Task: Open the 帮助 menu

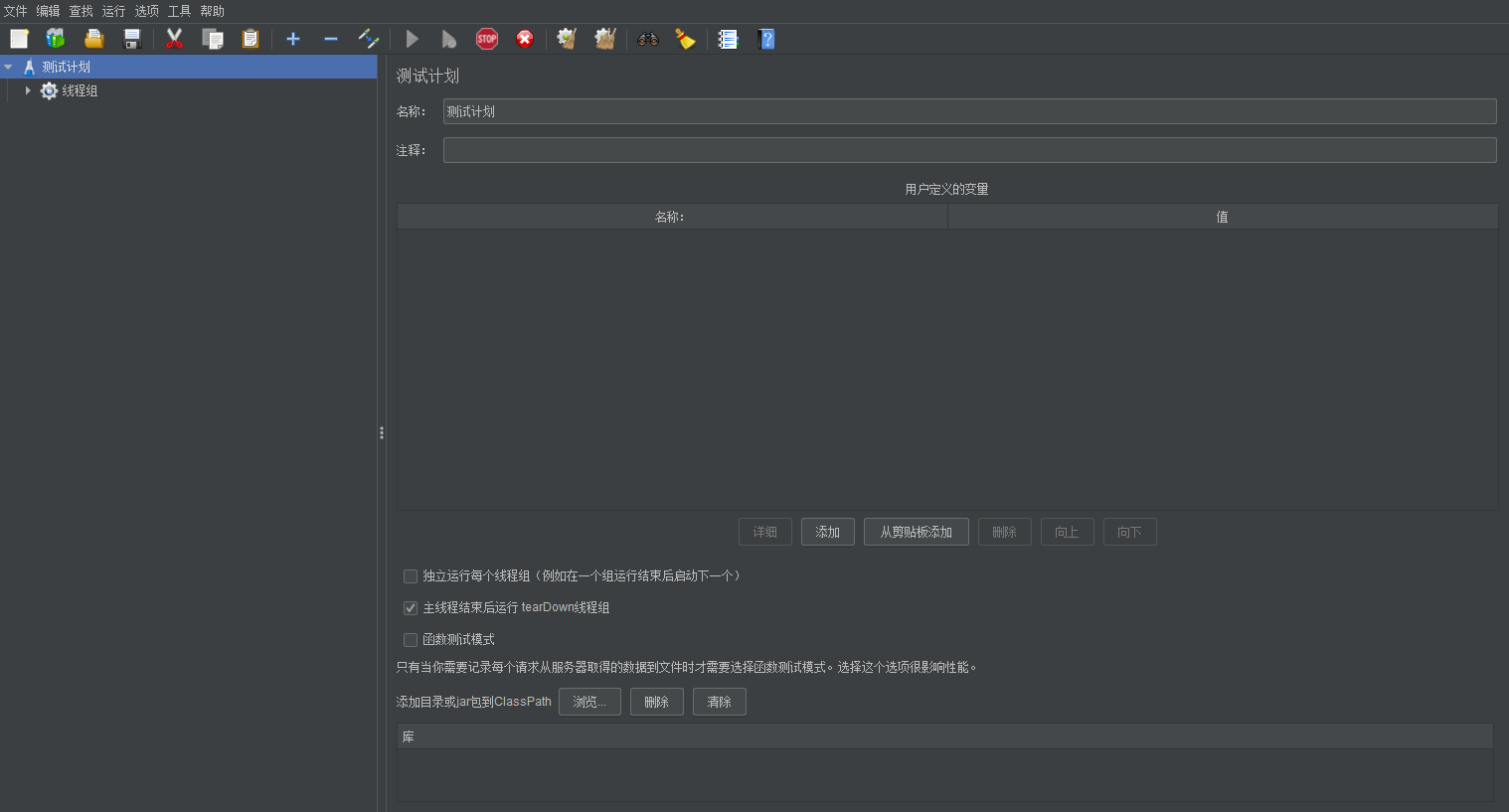Action: [213, 11]
